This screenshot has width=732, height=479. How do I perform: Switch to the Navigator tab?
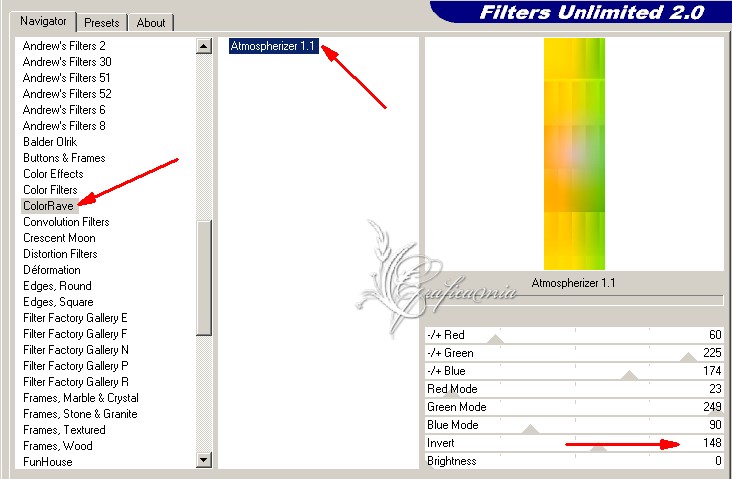43,21
